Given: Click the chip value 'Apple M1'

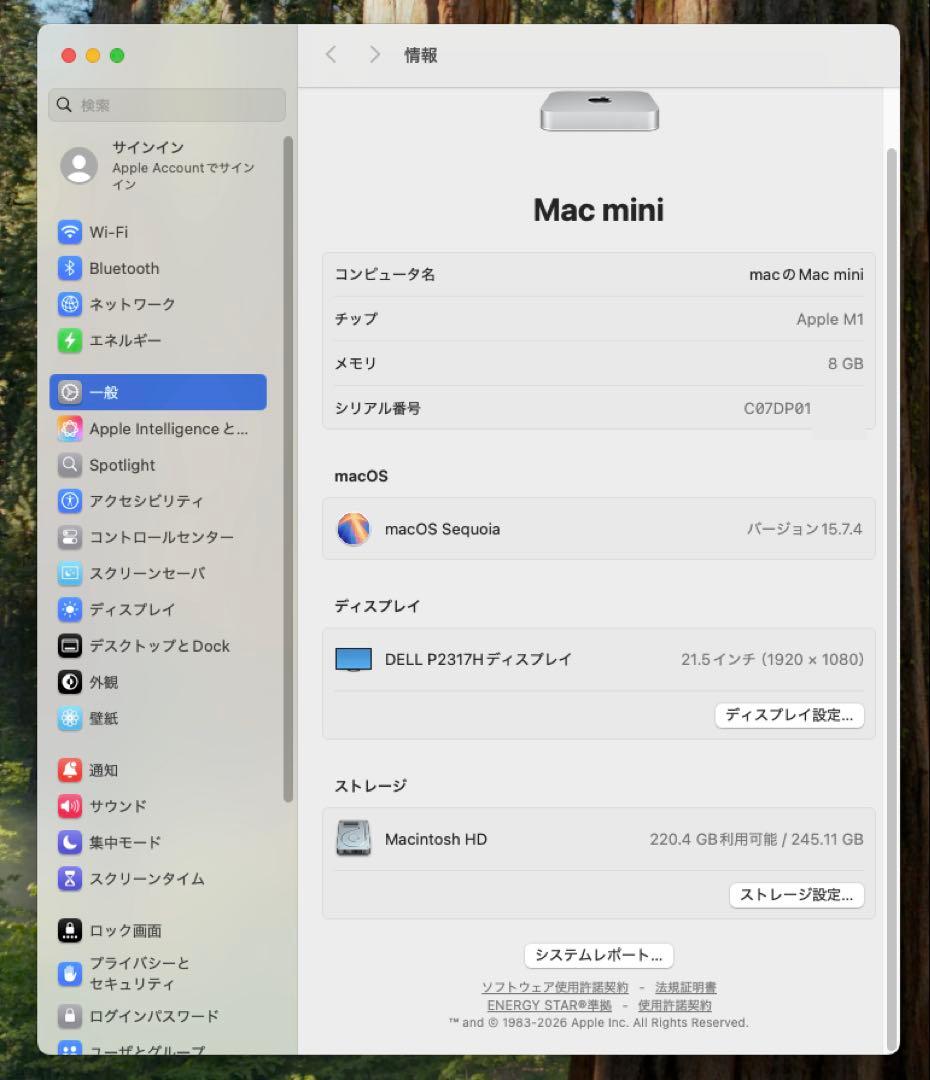Looking at the screenshot, I should [x=829, y=319].
